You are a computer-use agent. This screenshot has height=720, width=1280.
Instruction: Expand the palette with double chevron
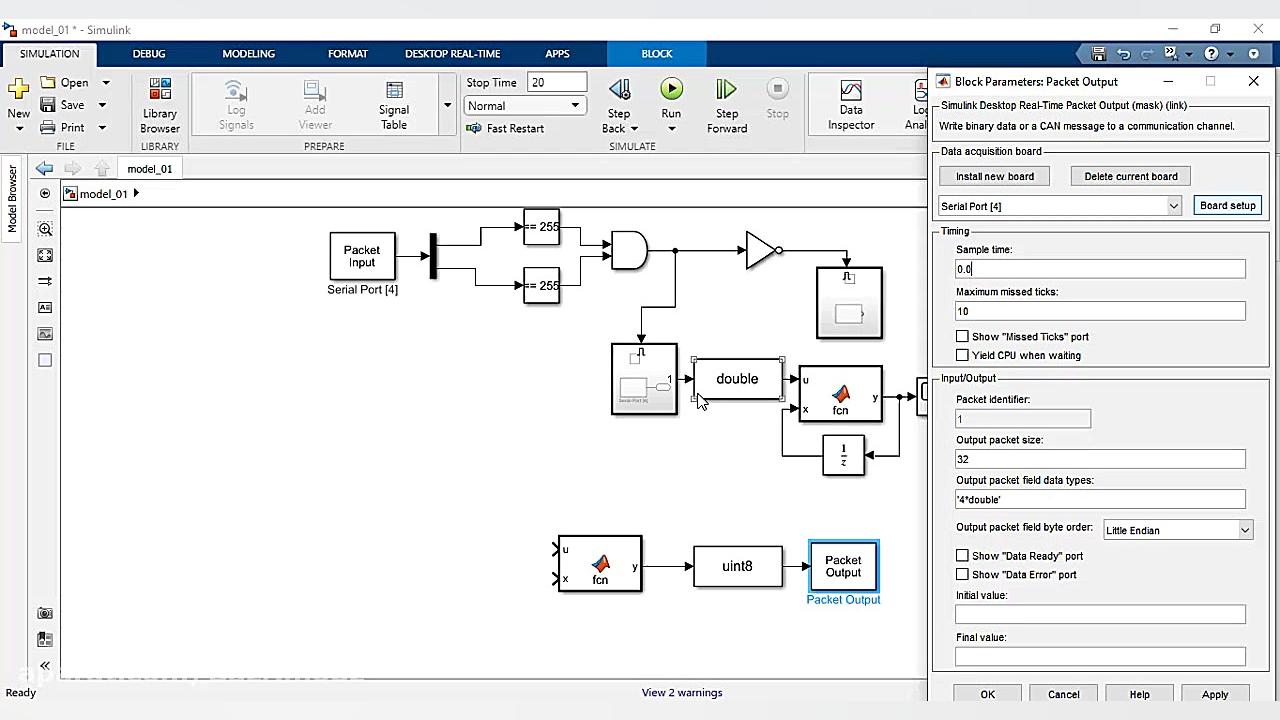pyautogui.click(x=45, y=665)
